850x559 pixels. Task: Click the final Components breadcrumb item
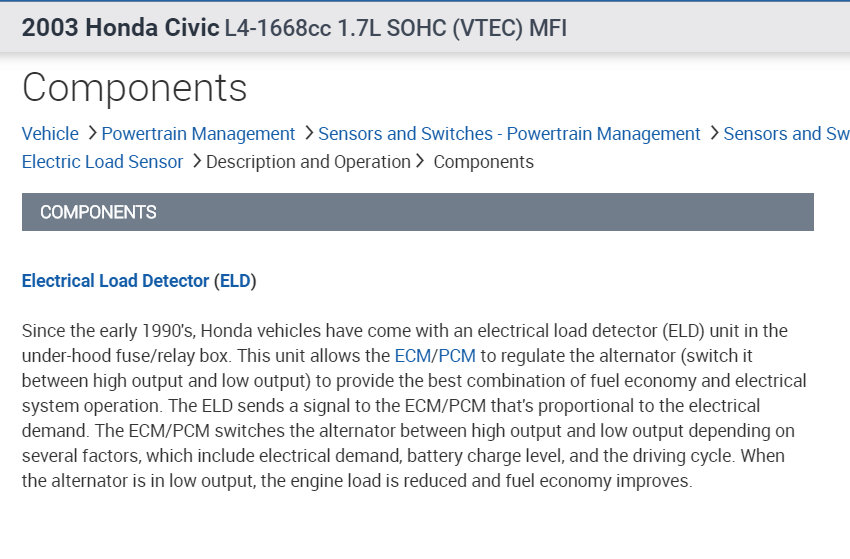tap(483, 162)
